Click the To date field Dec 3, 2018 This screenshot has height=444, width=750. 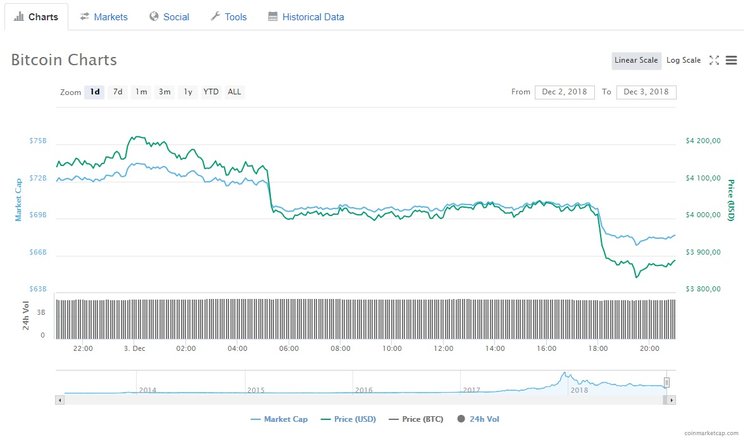point(646,92)
